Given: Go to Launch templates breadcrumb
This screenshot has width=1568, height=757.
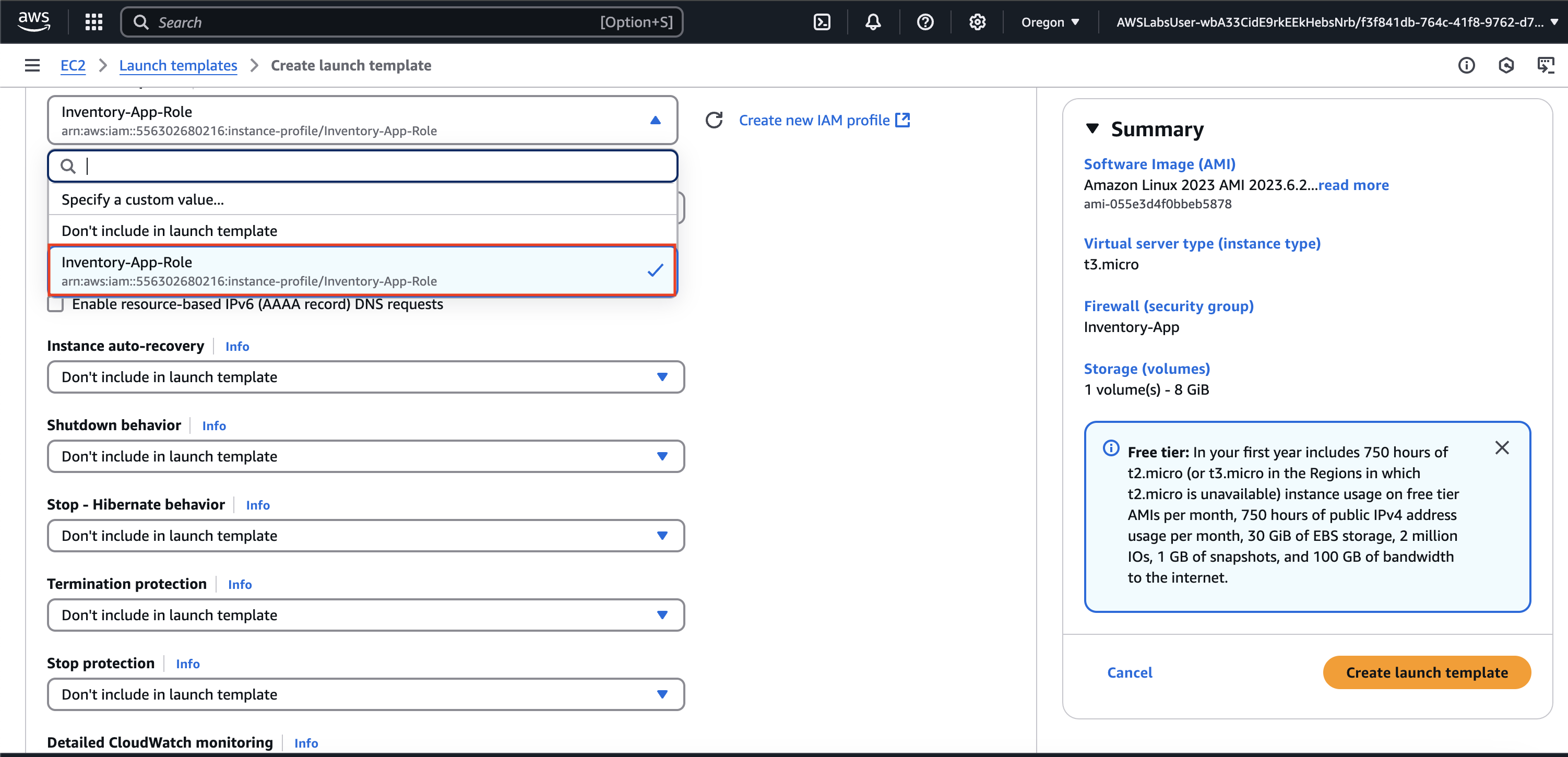Looking at the screenshot, I should [178, 65].
